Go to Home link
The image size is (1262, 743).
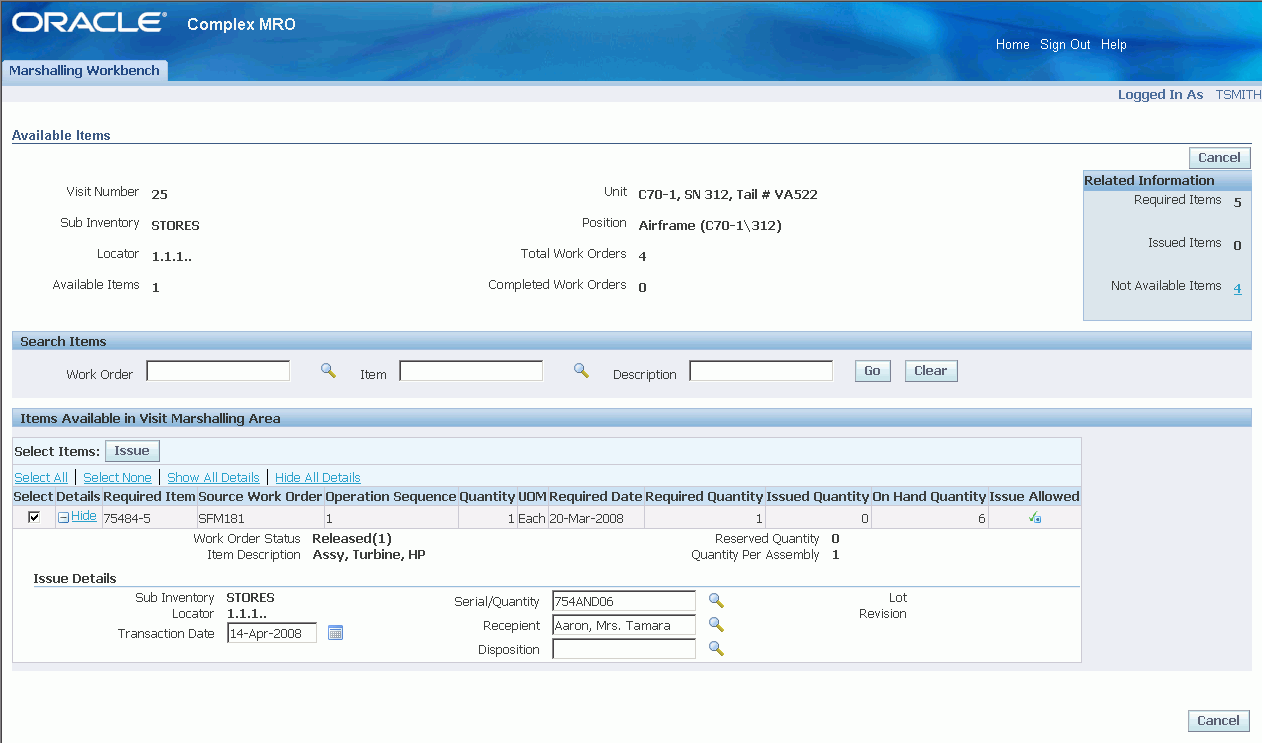click(1013, 44)
